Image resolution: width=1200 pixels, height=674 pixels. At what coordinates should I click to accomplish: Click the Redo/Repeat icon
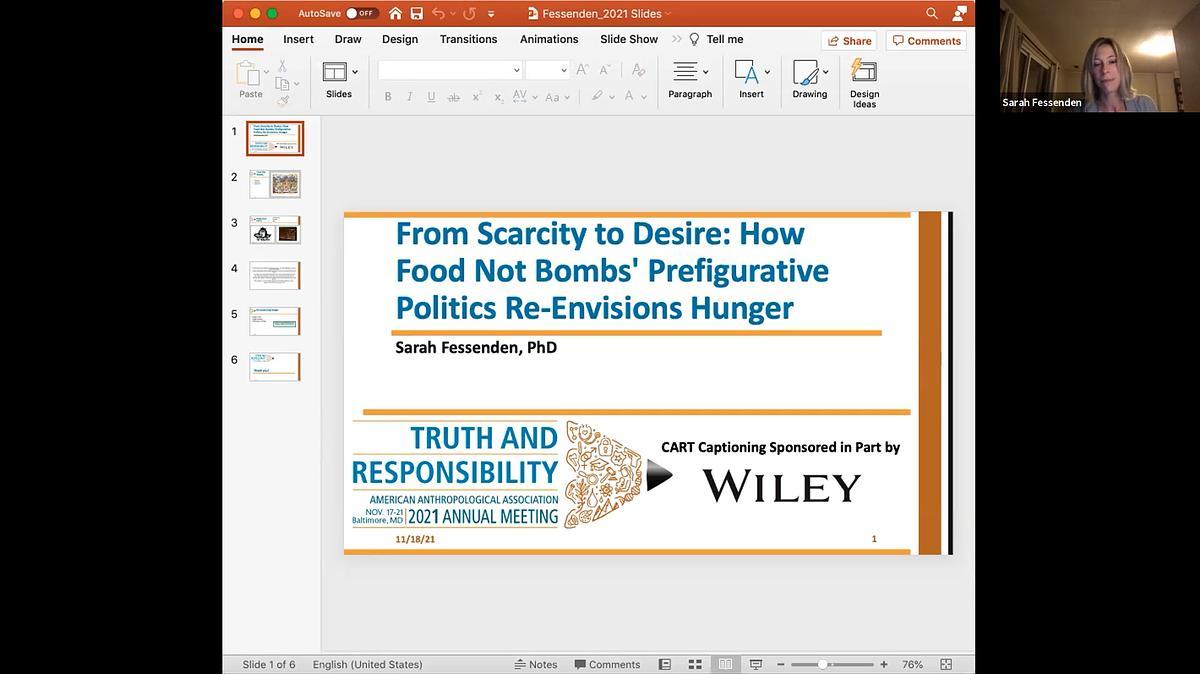470,14
